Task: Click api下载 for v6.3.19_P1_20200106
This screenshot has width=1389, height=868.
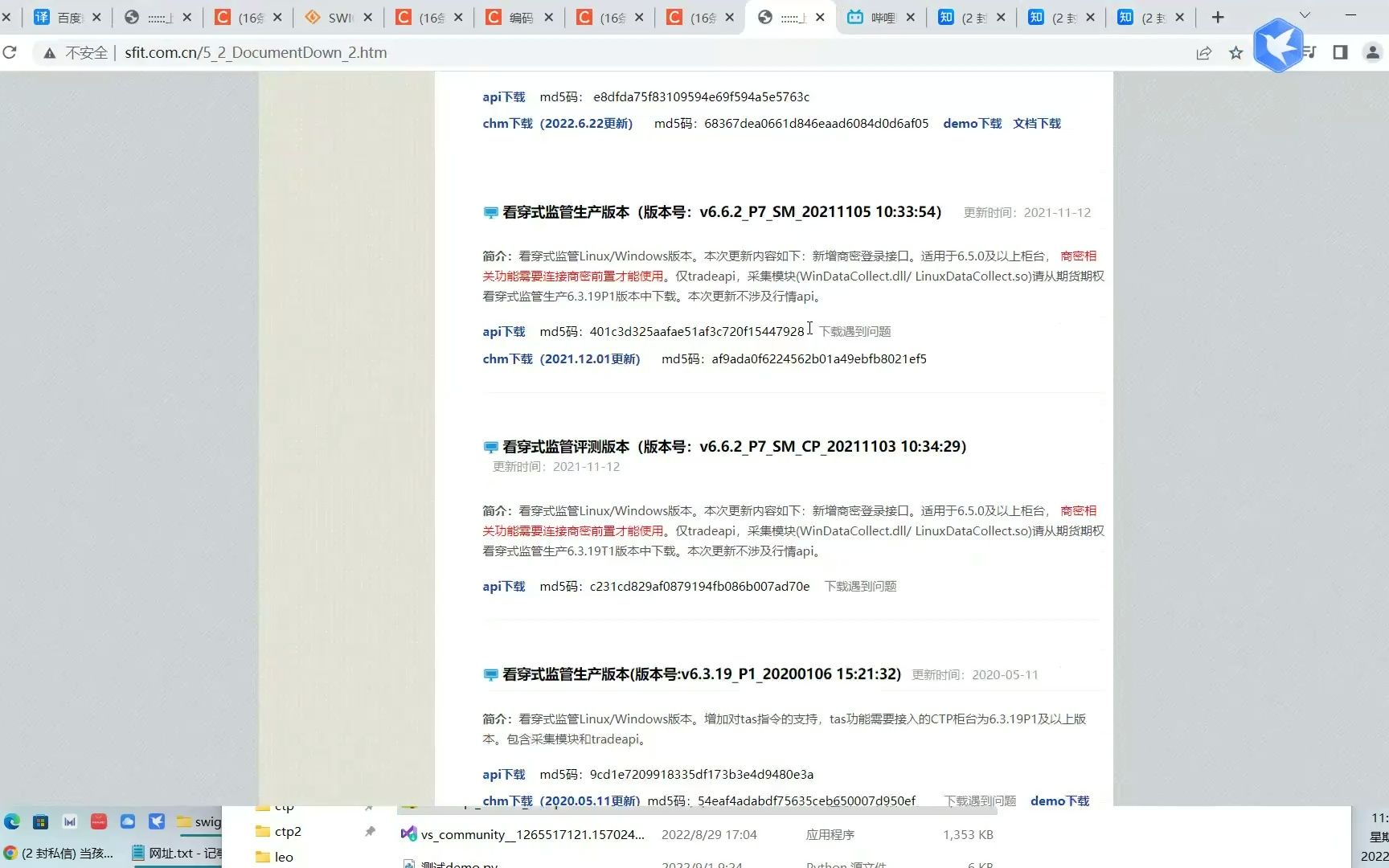Action: tap(503, 775)
